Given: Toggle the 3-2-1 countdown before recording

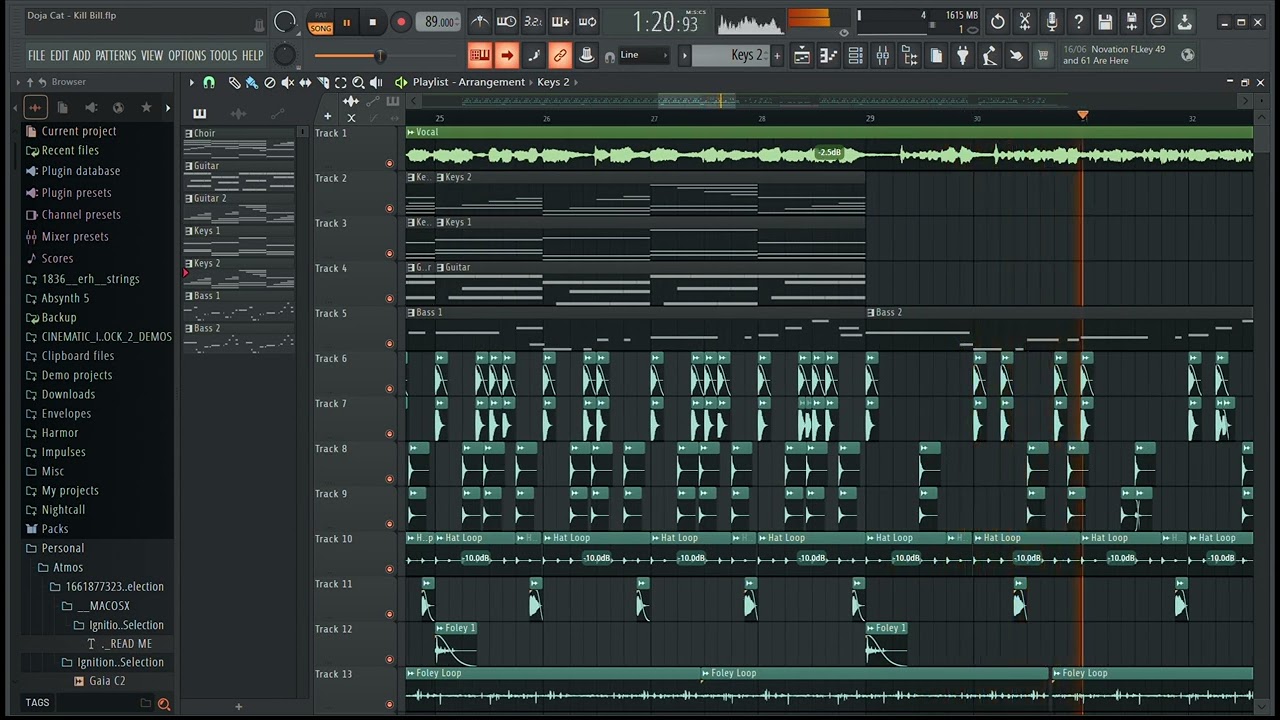Looking at the screenshot, I should click(x=533, y=22).
